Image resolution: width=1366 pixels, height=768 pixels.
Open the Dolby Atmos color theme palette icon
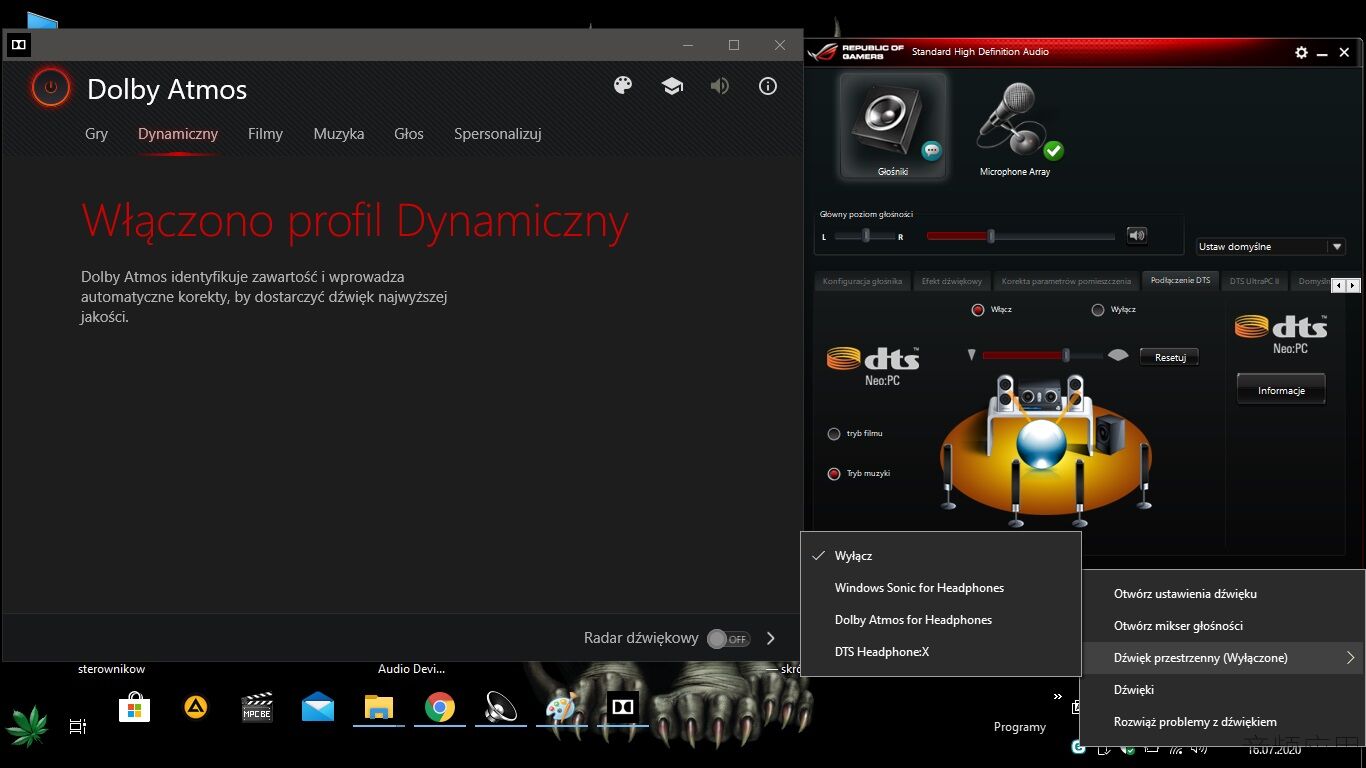[623, 86]
